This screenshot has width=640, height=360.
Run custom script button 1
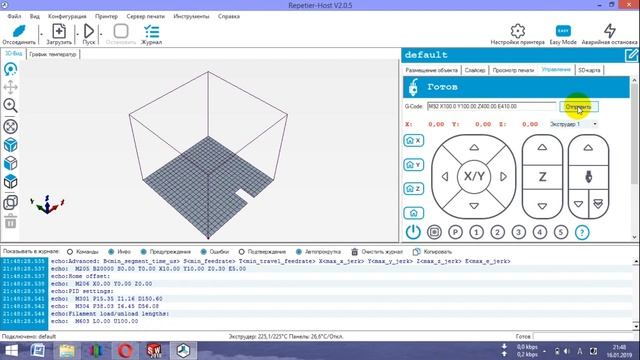coord(476,232)
